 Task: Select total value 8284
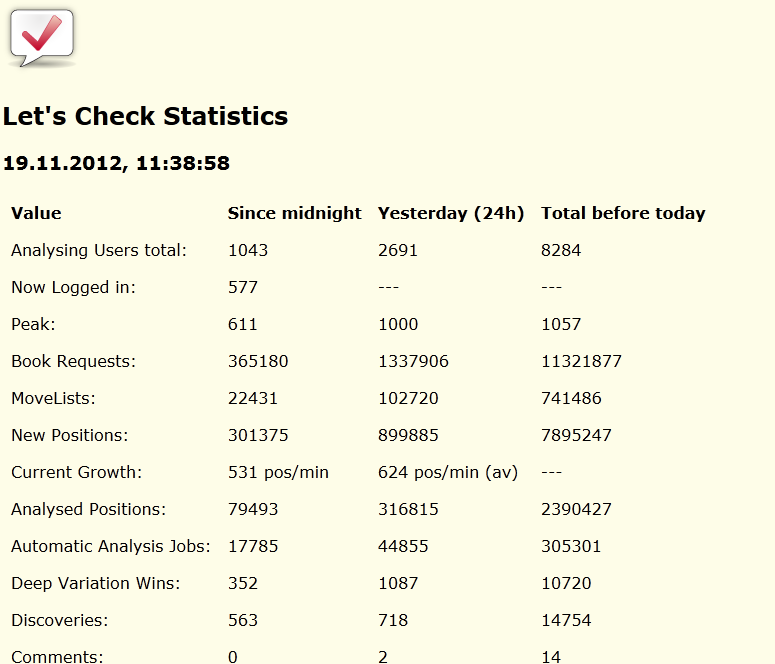(x=561, y=250)
